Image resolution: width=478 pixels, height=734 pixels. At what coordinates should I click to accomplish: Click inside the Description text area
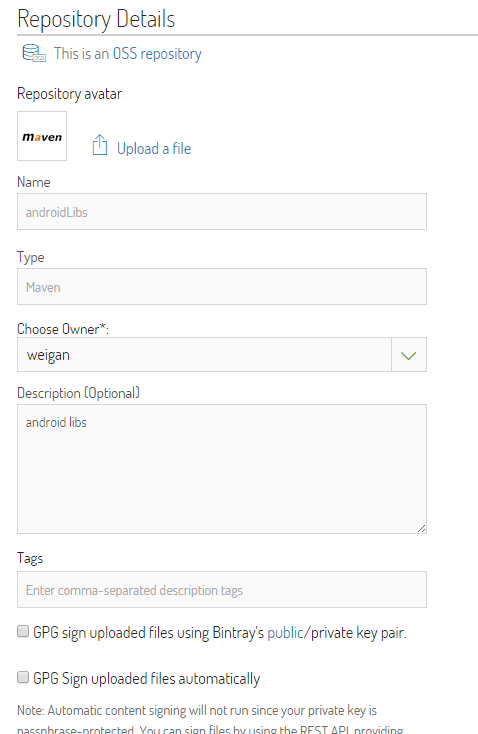tap(222, 469)
